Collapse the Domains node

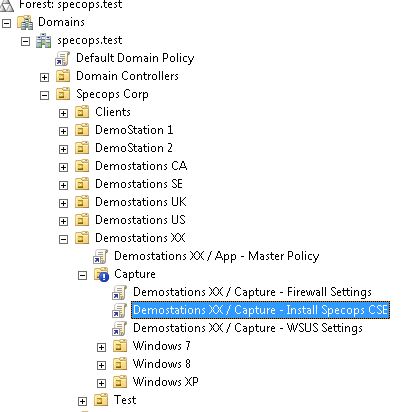coord(6,23)
